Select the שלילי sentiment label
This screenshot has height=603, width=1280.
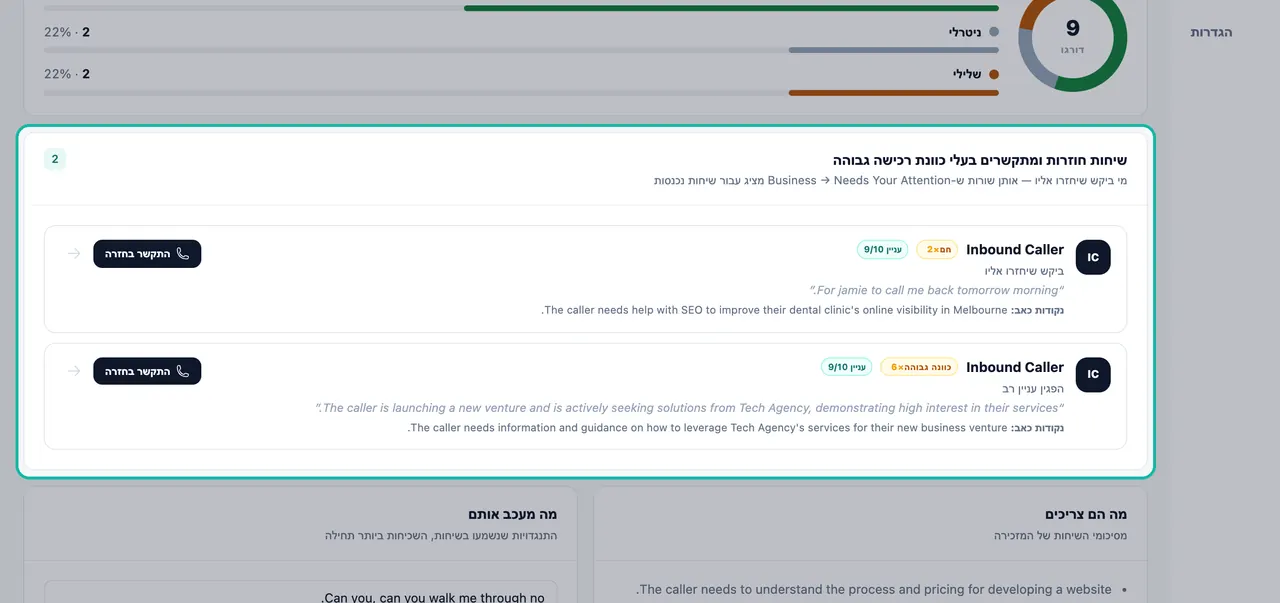967,74
